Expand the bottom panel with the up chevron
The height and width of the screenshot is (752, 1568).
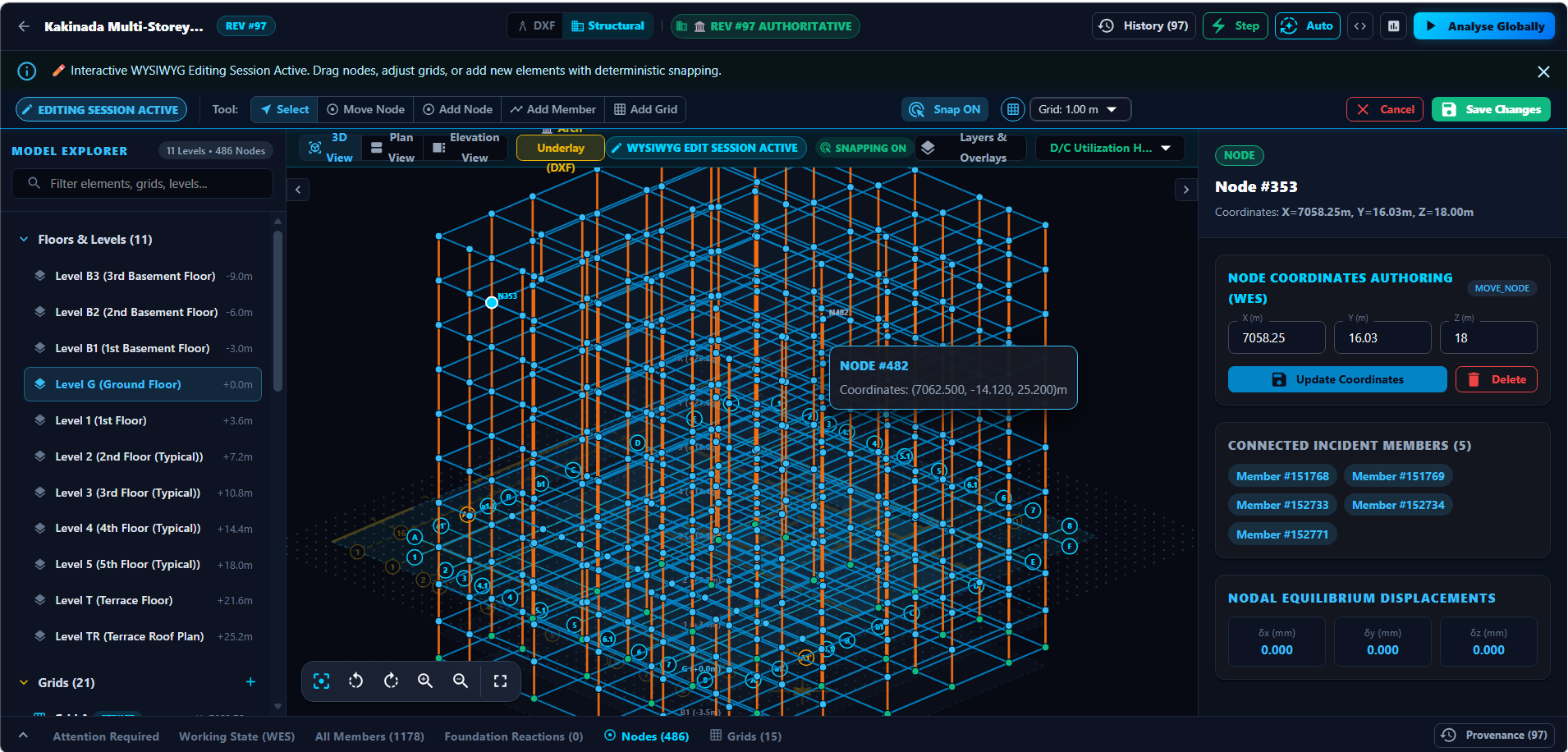coord(23,736)
